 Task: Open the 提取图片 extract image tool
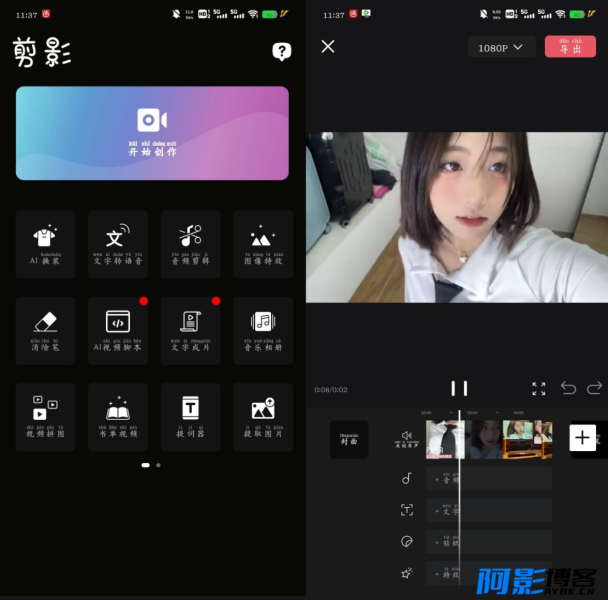(263, 416)
